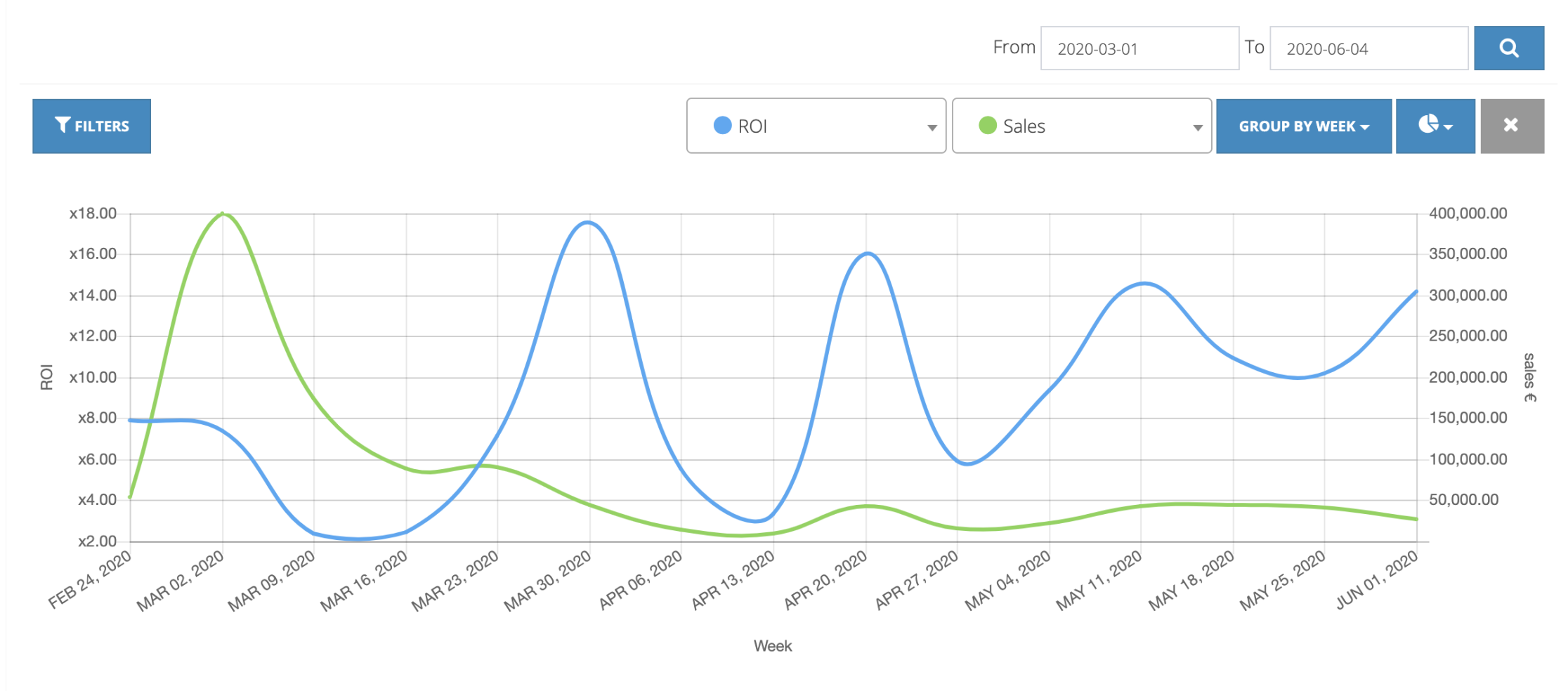Click the From date field 2020-03-01
Viewport: 1568px width, 691px height.
(x=1139, y=48)
